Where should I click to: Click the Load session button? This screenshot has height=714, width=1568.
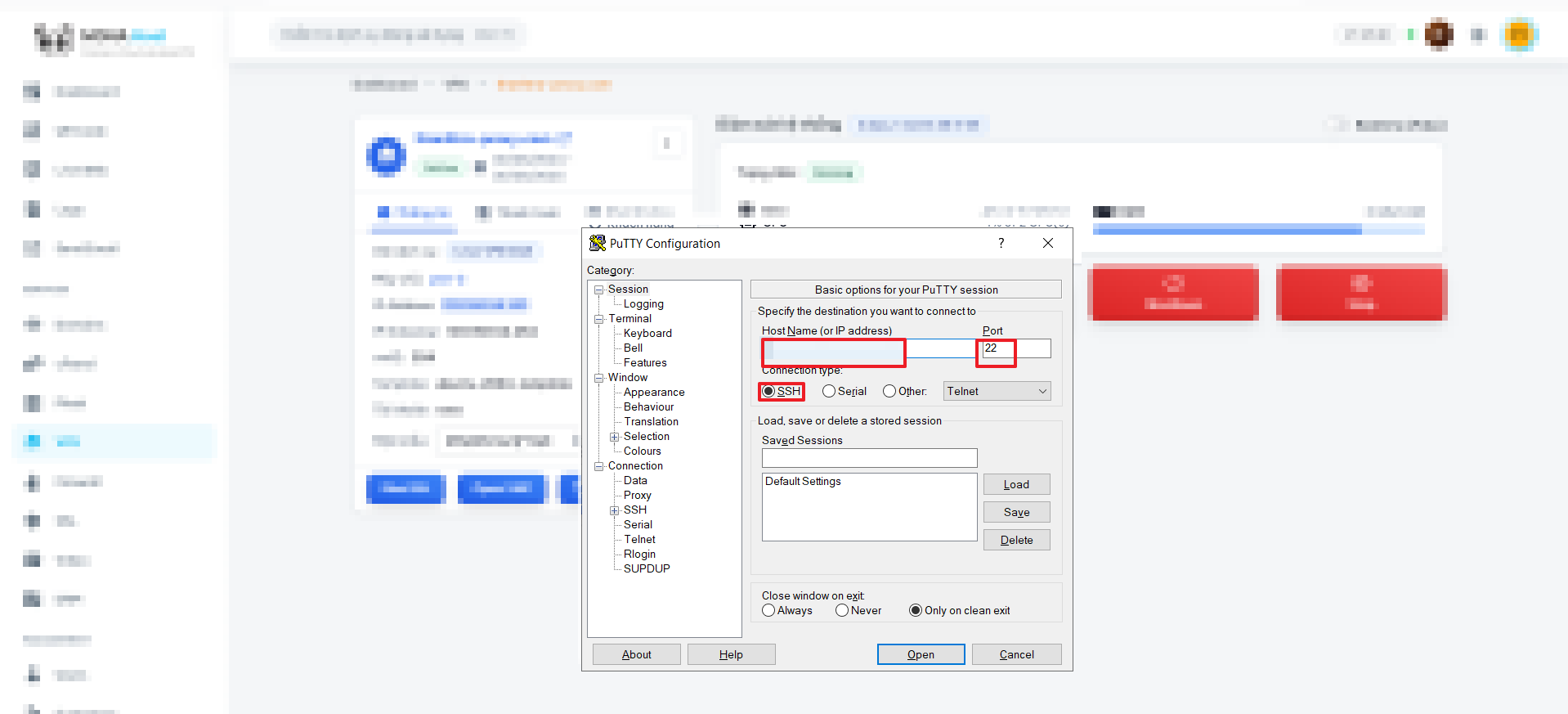pos(1016,484)
